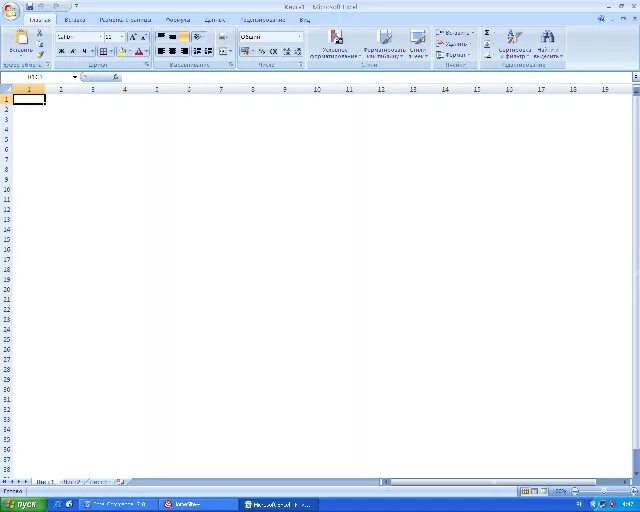
Task: Click the Percent Style icon
Action: (262, 51)
